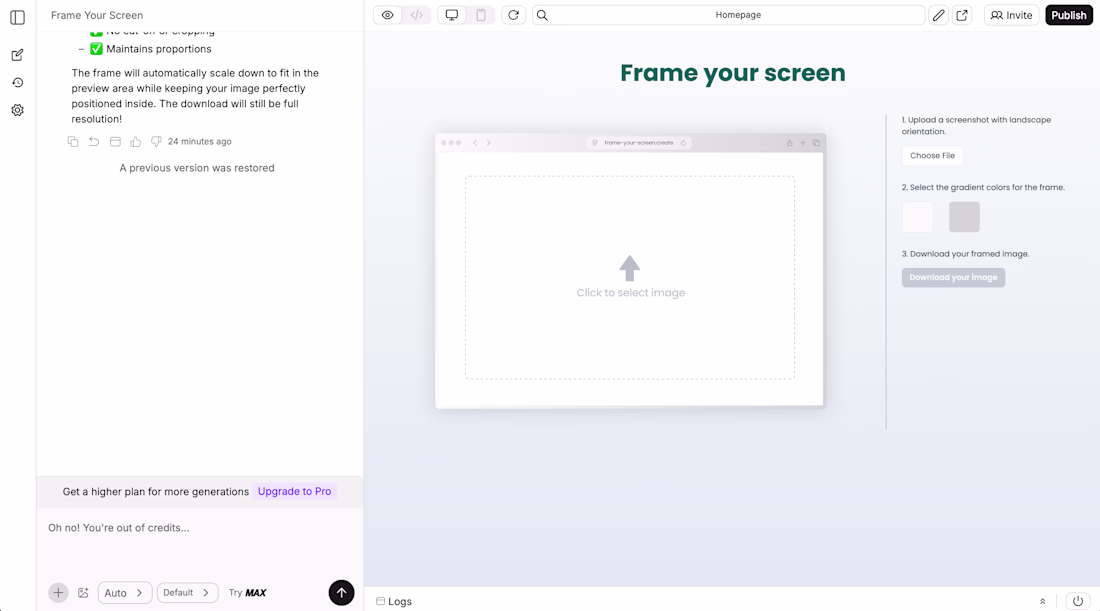Click Upgrade to Pro link
This screenshot has height=611, width=1100.
(x=294, y=491)
